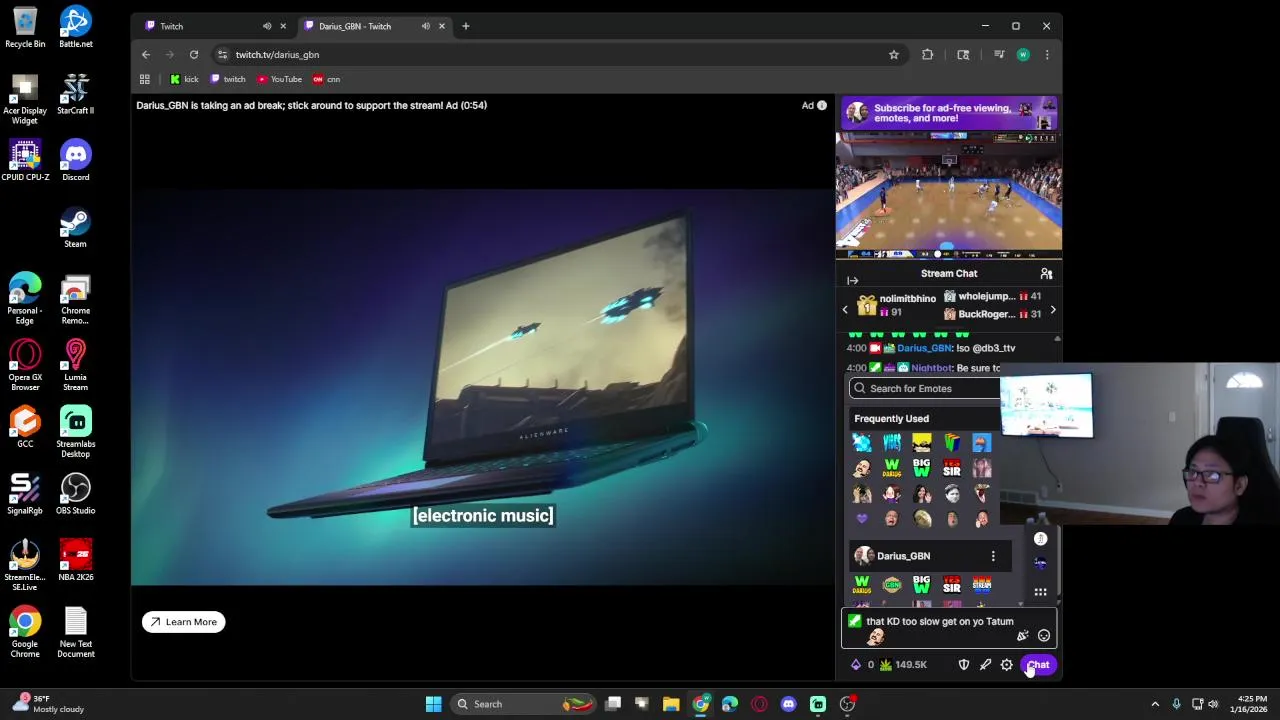Open Chrome profile avatar W
This screenshot has height=720, width=1280.
[1023, 55]
